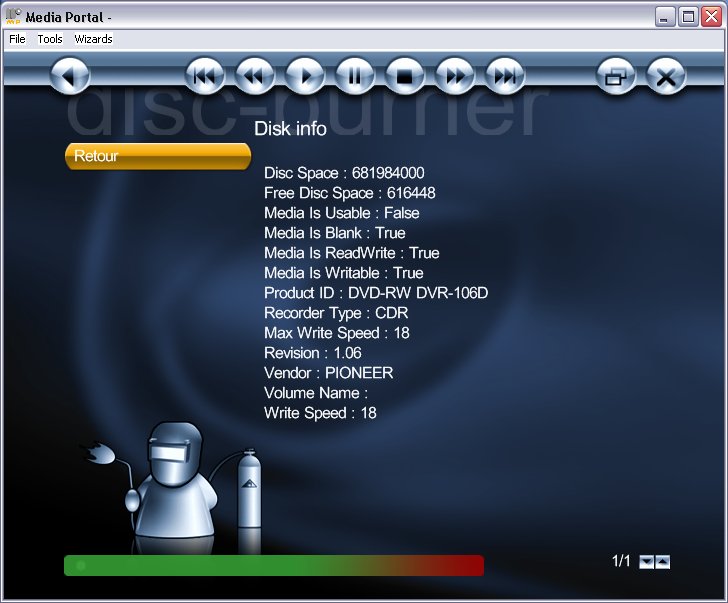Image resolution: width=728 pixels, height=603 pixels.
Task: Click the Disk info heading
Action: (290, 129)
